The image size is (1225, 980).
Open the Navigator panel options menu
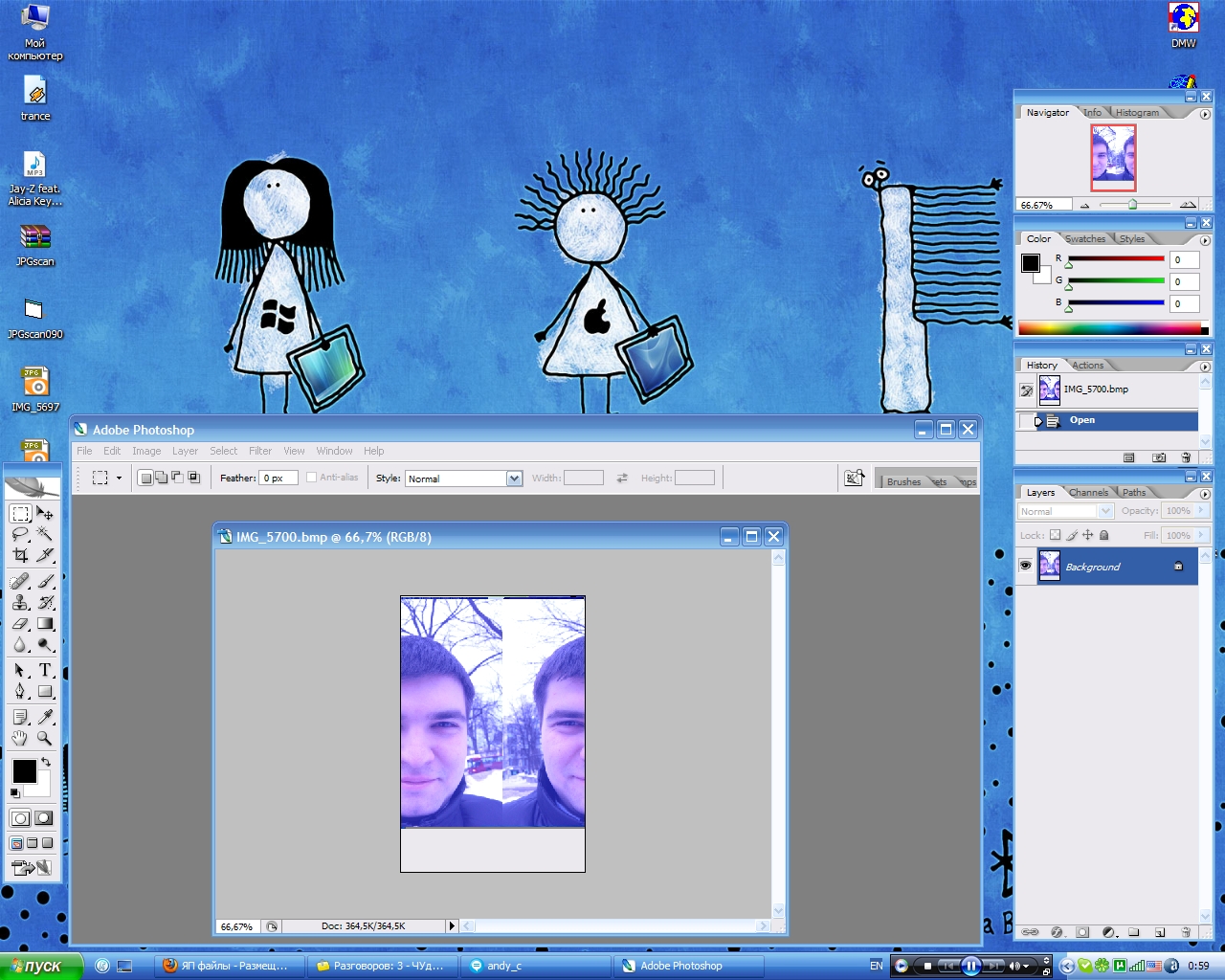(x=1205, y=114)
